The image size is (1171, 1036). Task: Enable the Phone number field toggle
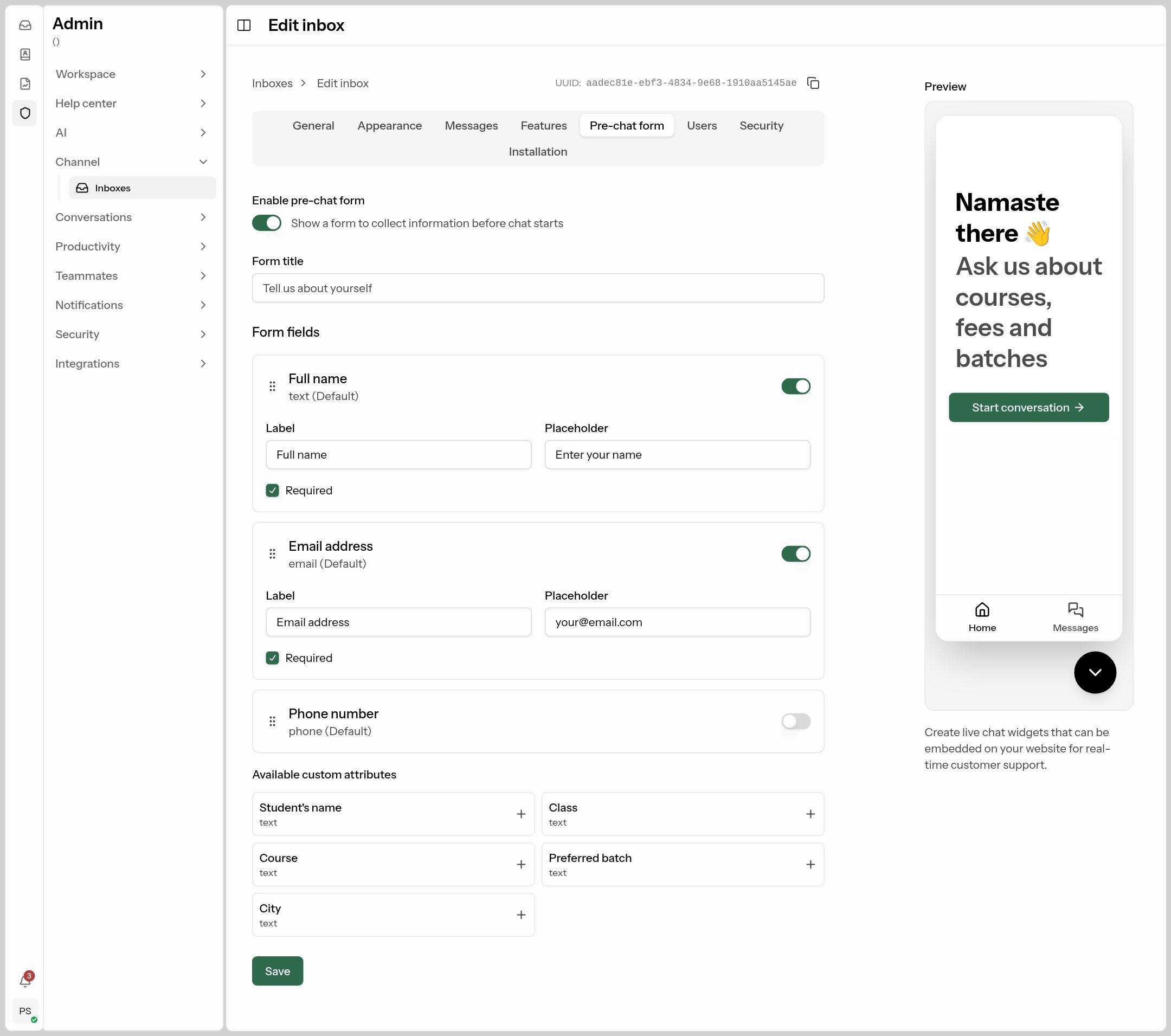[796, 721]
